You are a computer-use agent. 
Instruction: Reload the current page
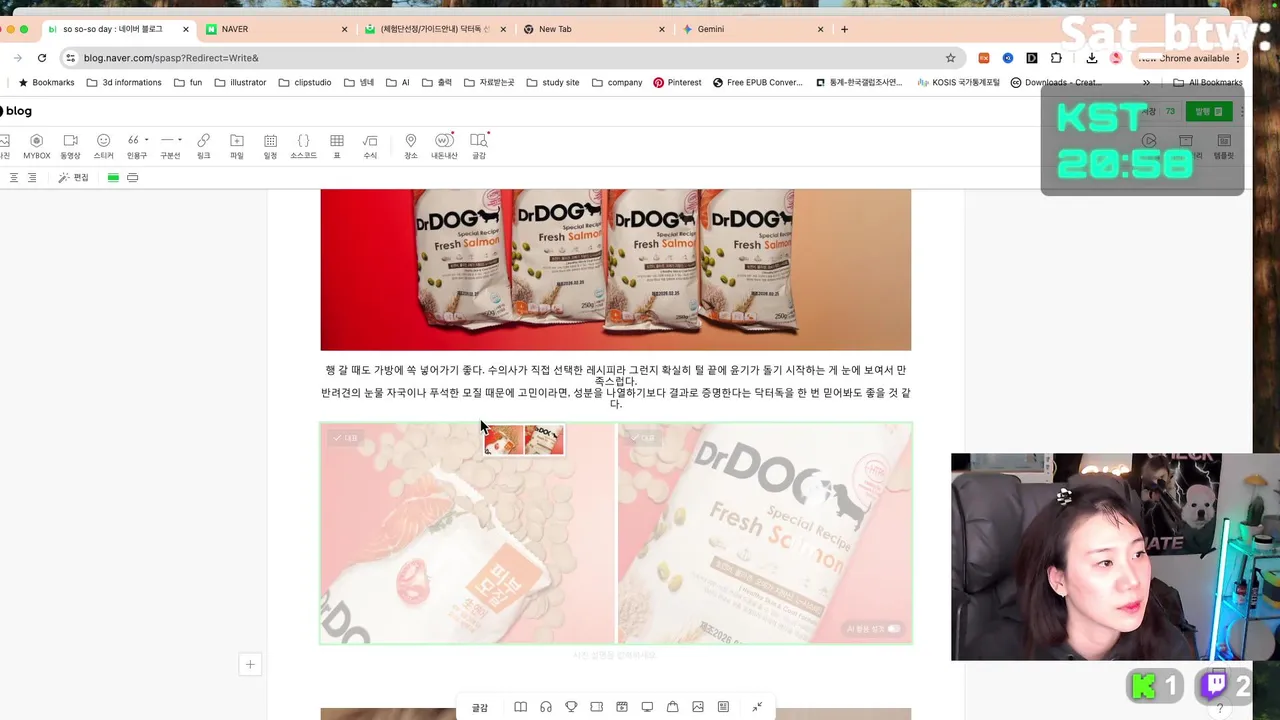(x=42, y=58)
